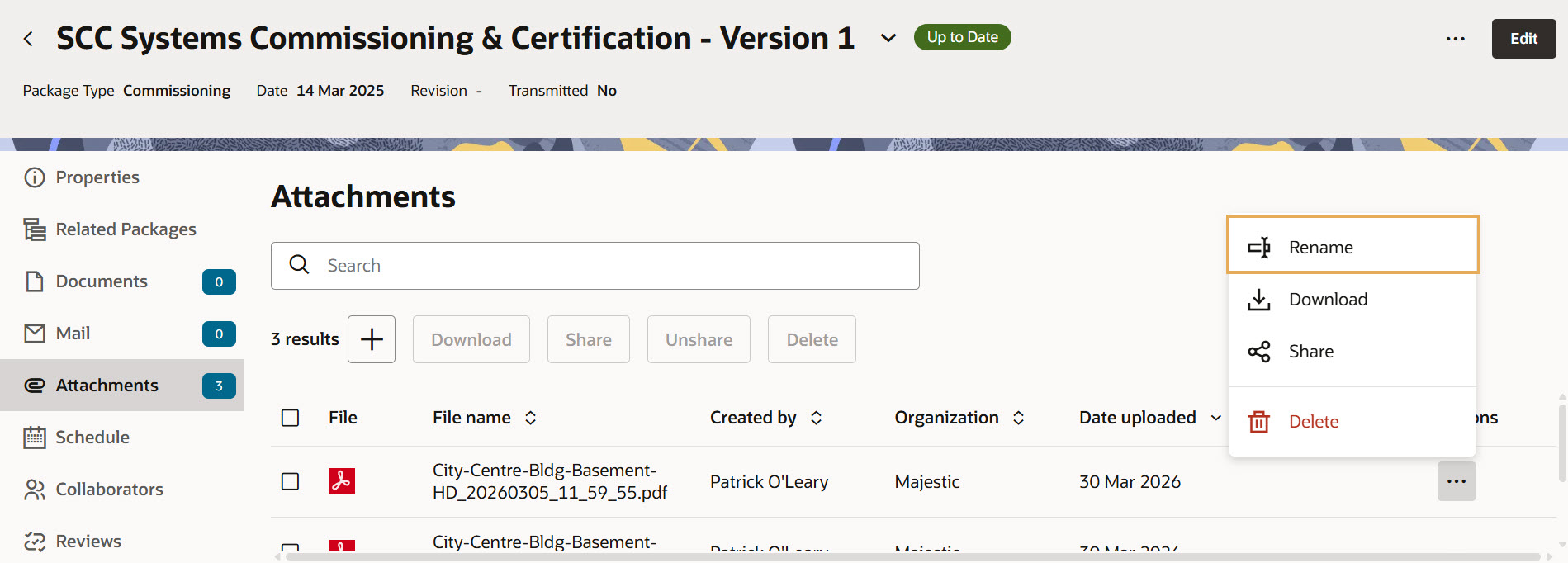The image size is (1568, 563).
Task: Open the package options ellipsis menu
Action: (x=1455, y=39)
